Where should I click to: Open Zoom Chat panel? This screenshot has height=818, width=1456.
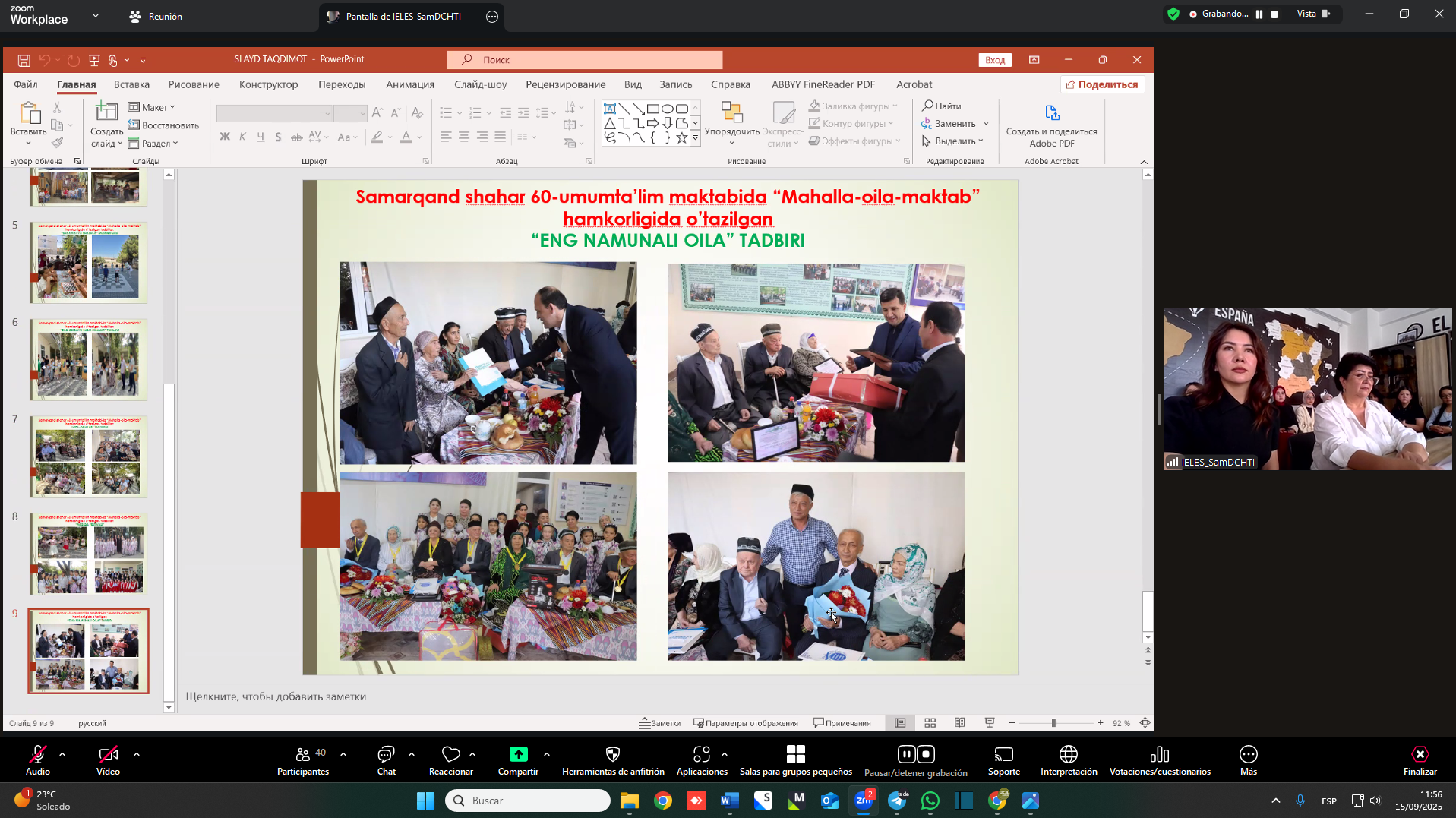(x=386, y=760)
